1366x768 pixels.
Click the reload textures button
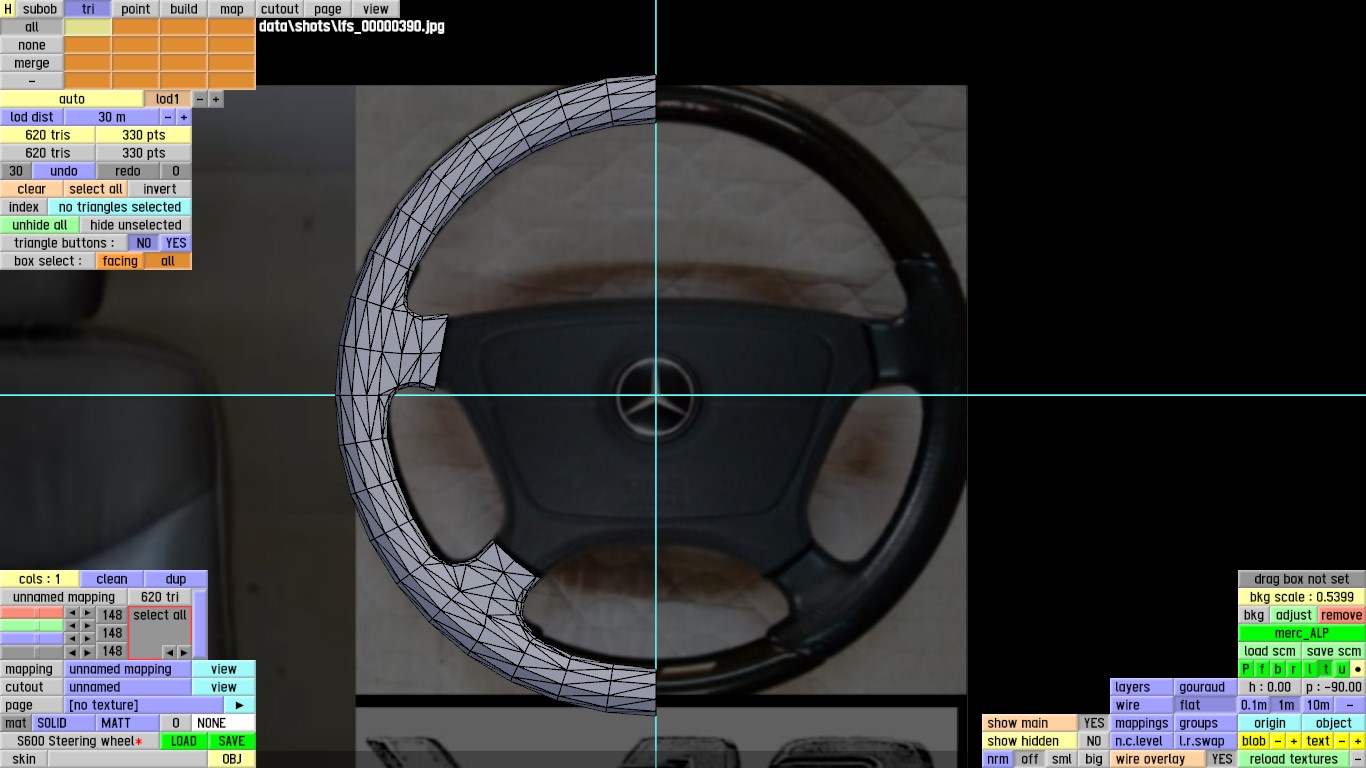[x=1294, y=759]
